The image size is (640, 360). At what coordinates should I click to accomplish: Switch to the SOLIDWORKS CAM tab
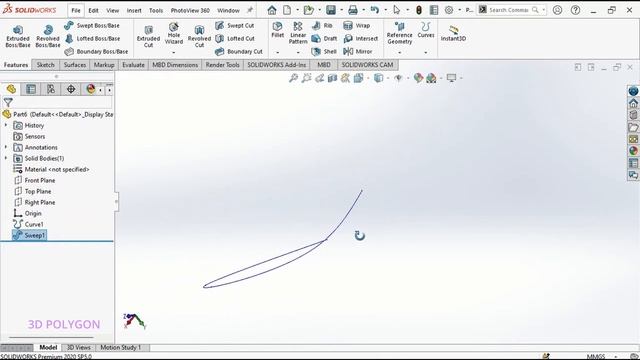pyautogui.click(x=367, y=64)
